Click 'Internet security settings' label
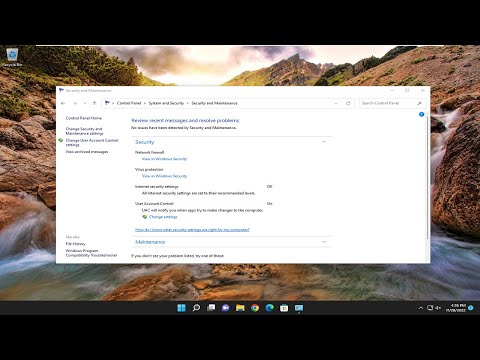Viewport: 480px width, 360px height. click(x=157, y=187)
